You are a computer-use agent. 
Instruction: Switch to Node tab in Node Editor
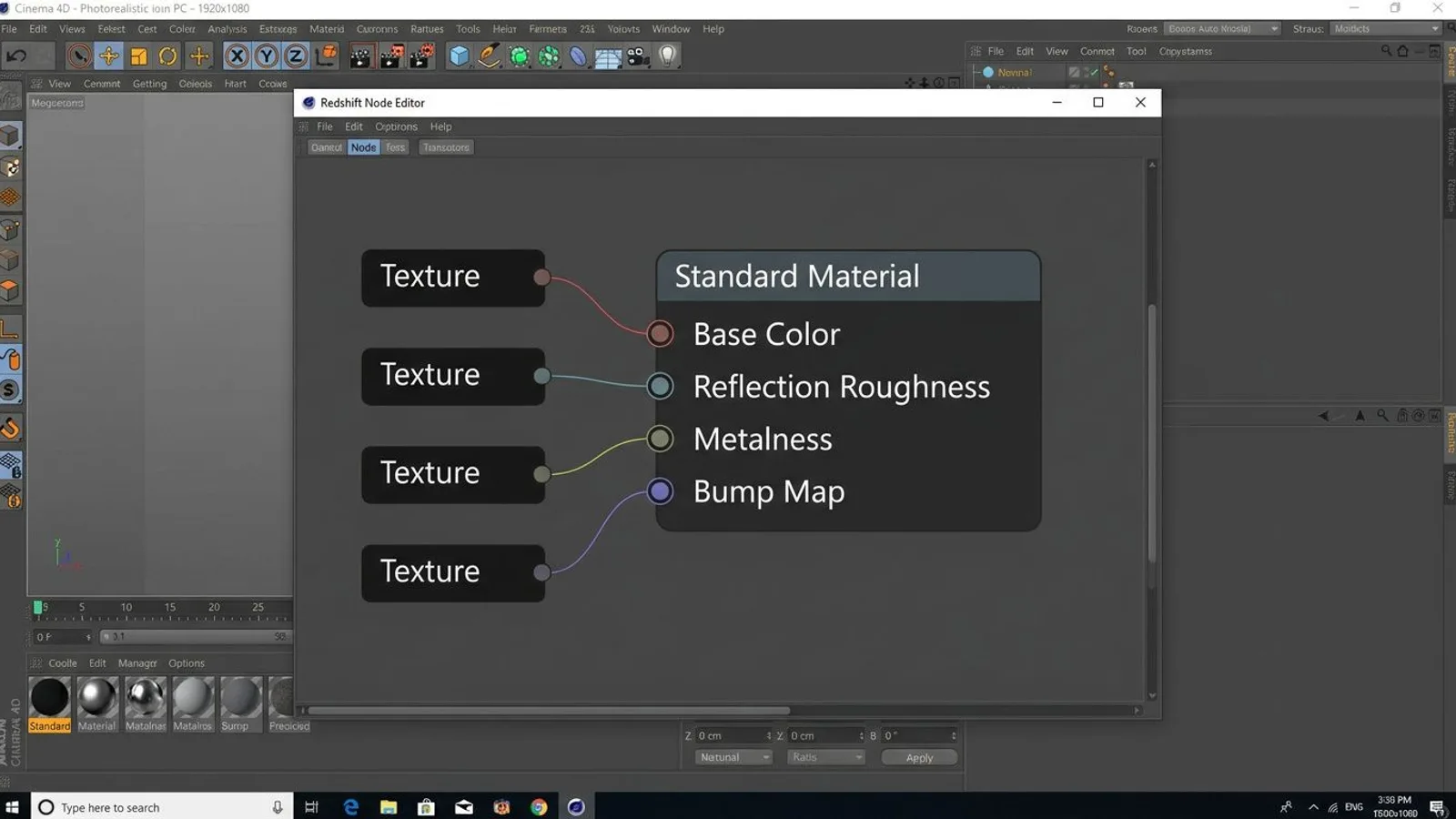[363, 147]
